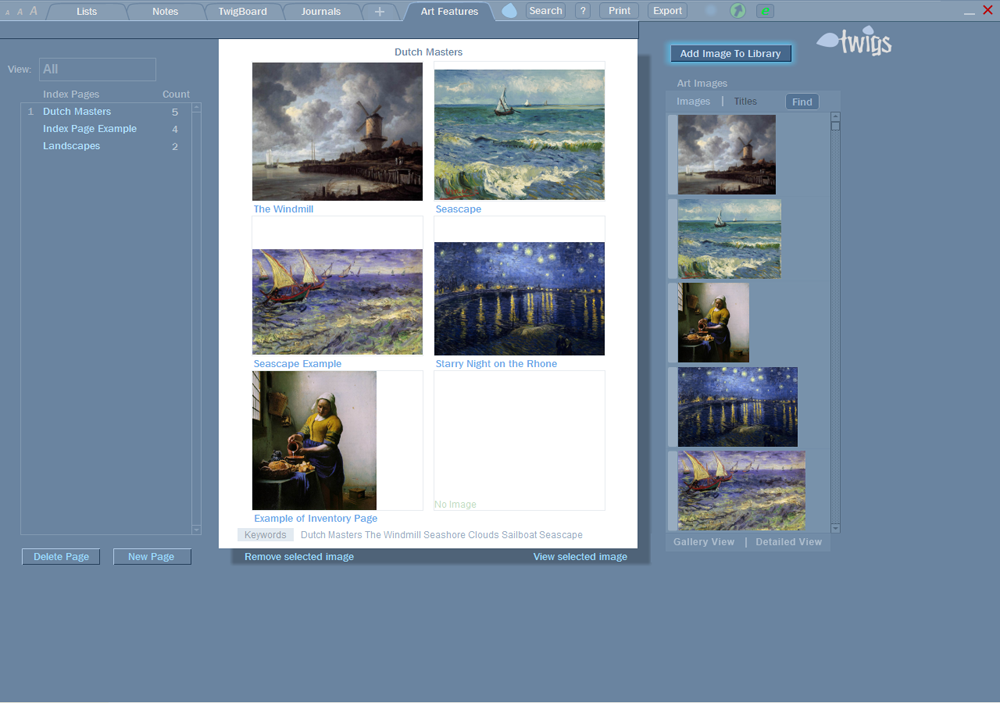Open the TwigBoard tab
Screen dimensions: 1000x703
[244, 12]
